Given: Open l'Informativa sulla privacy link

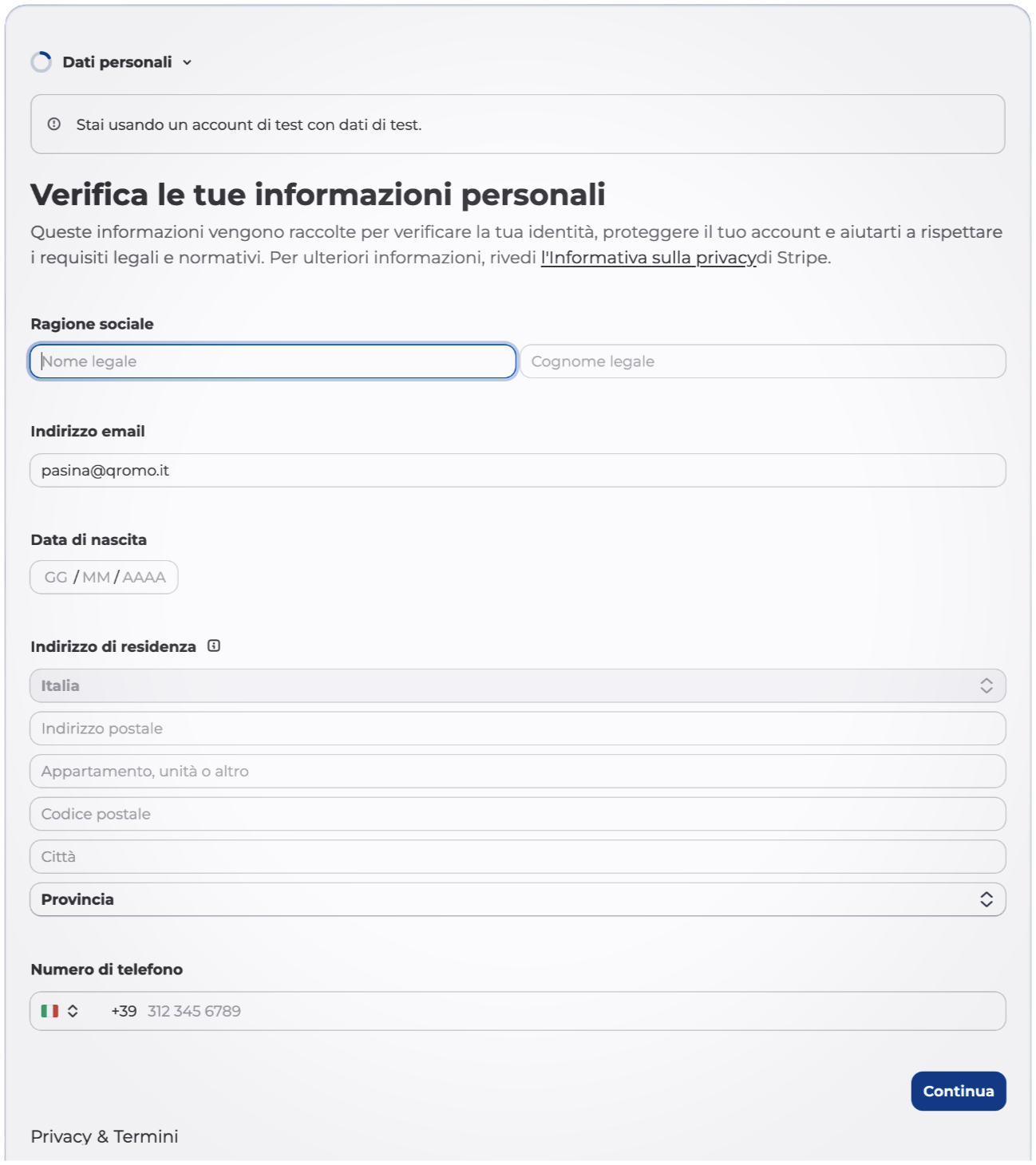Looking at the screenshot, I should tap(648, 258).
